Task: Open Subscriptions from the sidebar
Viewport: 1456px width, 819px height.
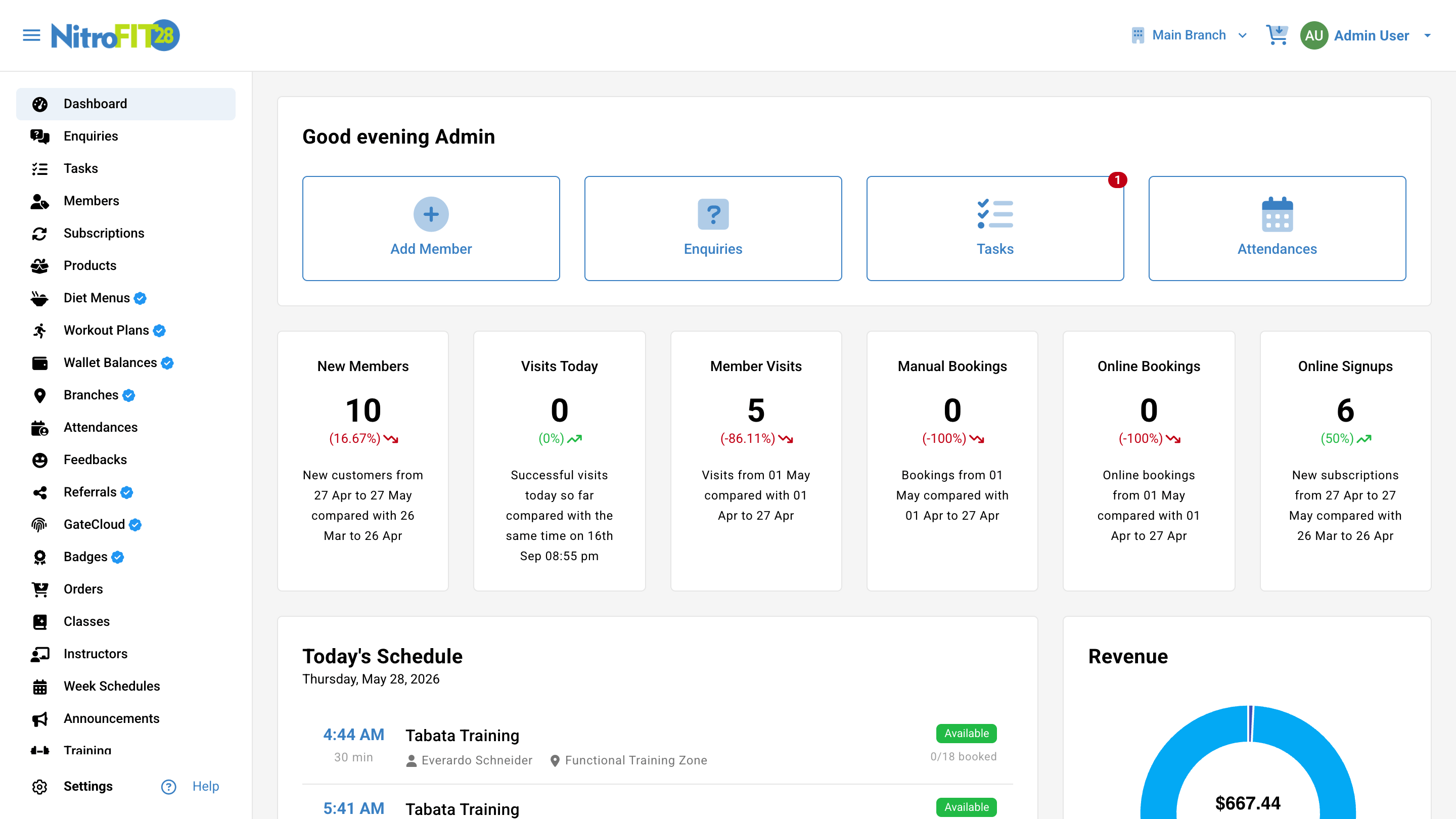Action: 125,234
